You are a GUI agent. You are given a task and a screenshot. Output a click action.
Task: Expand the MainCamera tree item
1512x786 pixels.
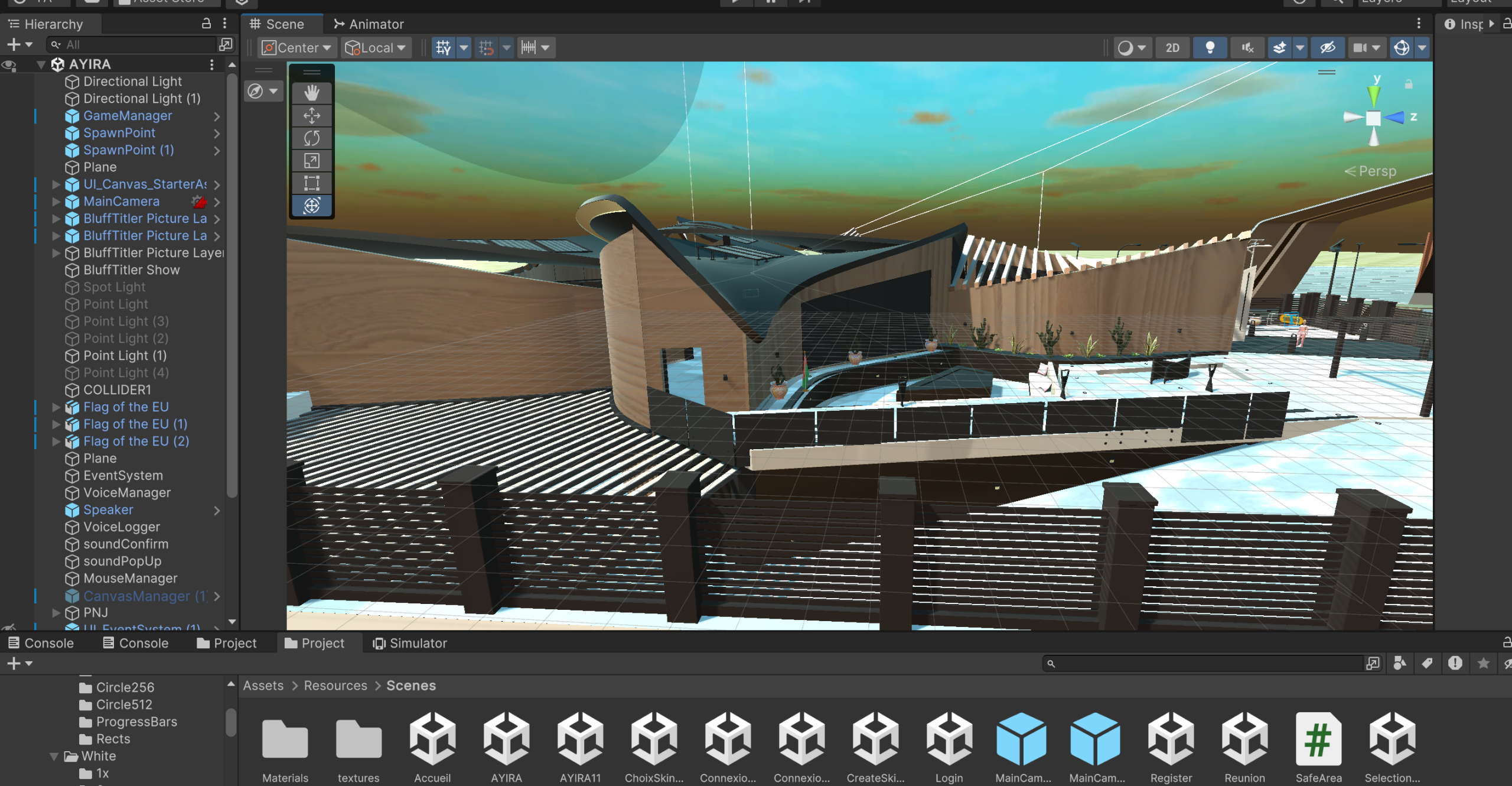point(56,202)
